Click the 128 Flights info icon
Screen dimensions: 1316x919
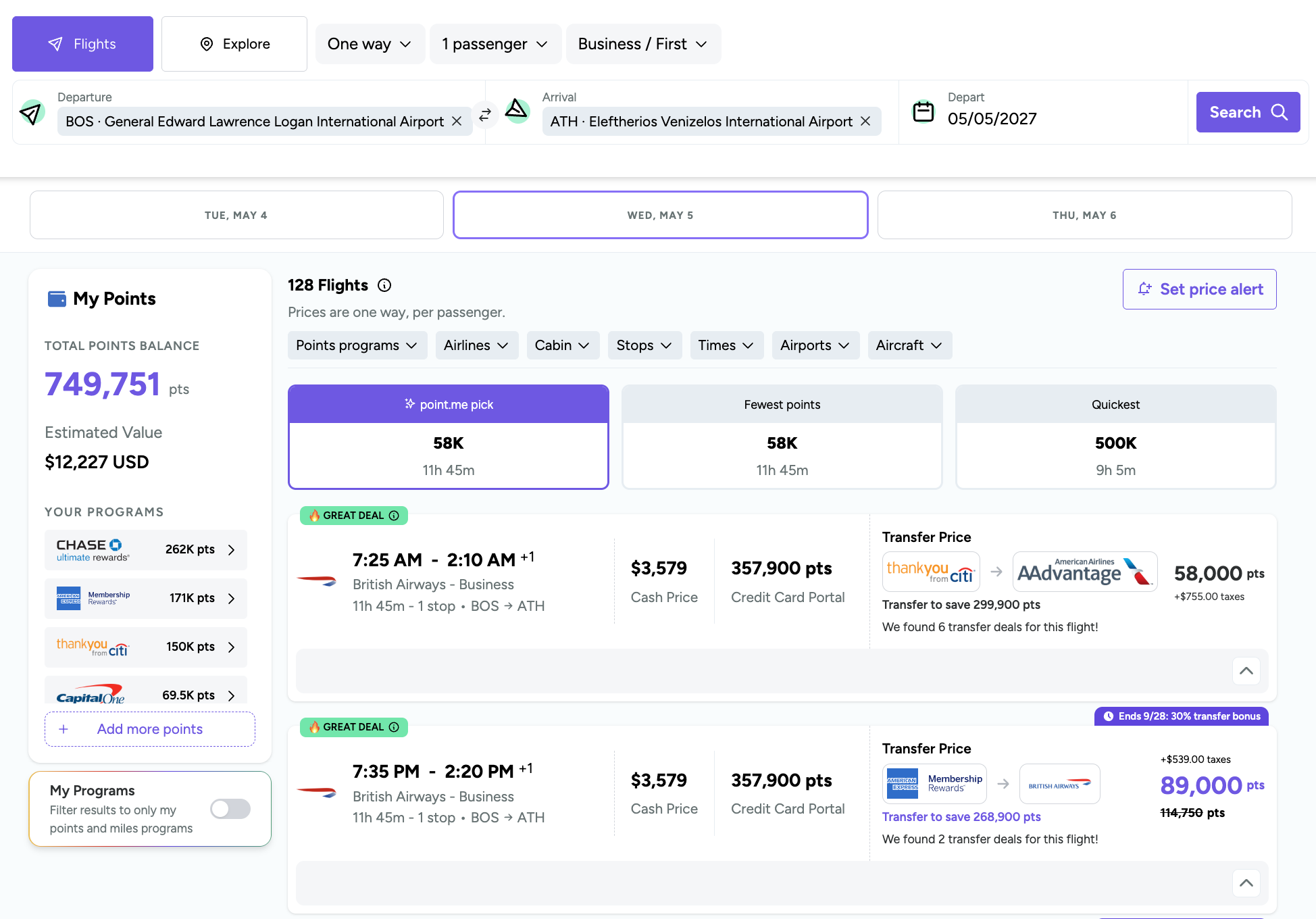(384, 285)
